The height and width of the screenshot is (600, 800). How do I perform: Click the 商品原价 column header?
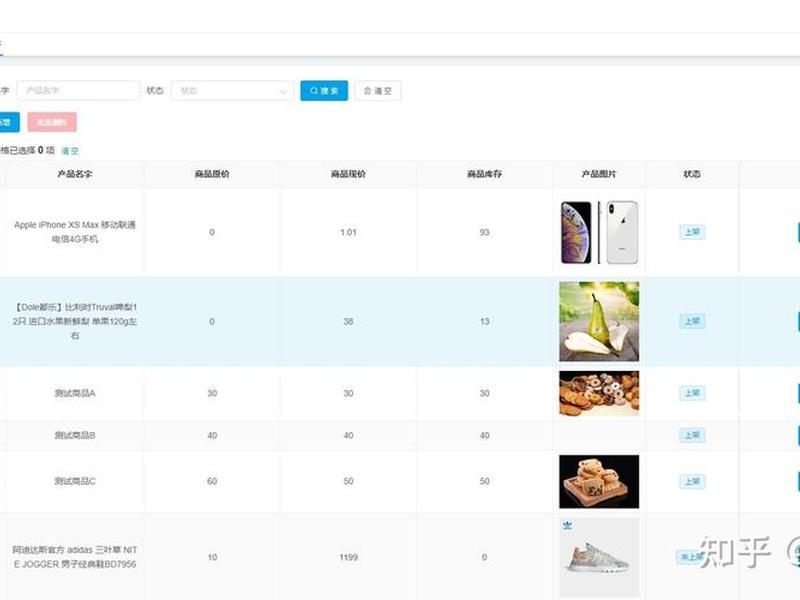click(x=212, y=174)
